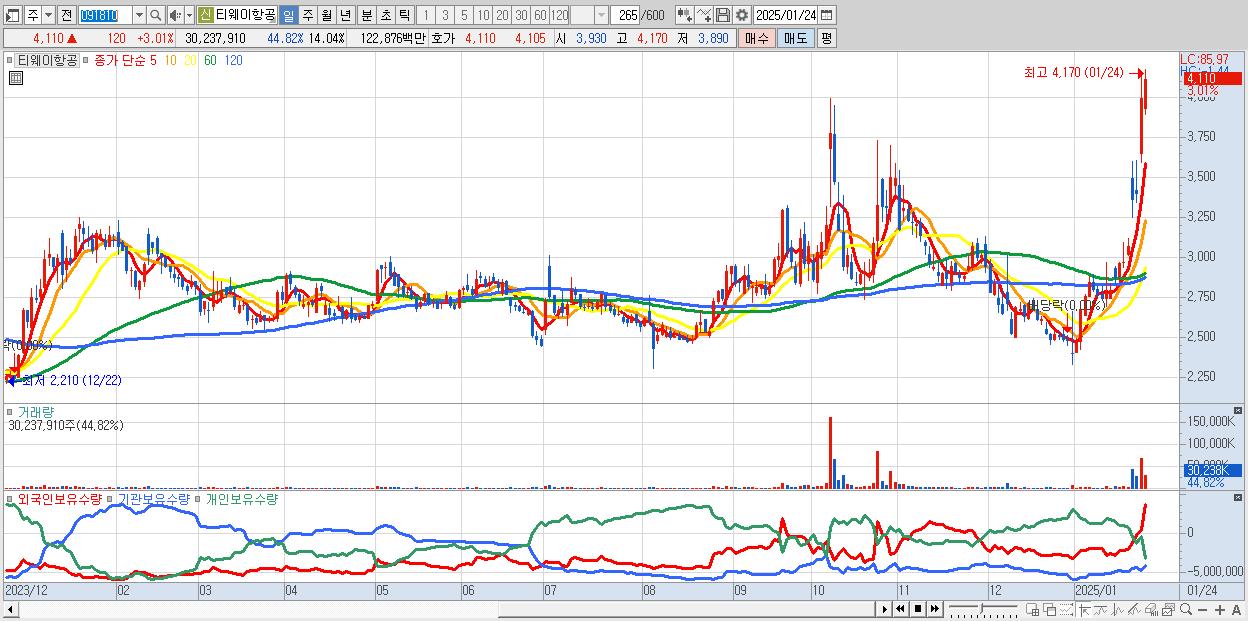Click the dotted-box chart icon in bottom toolbar
Screen dimensions: 1248x621
[x=1066, y=609]
